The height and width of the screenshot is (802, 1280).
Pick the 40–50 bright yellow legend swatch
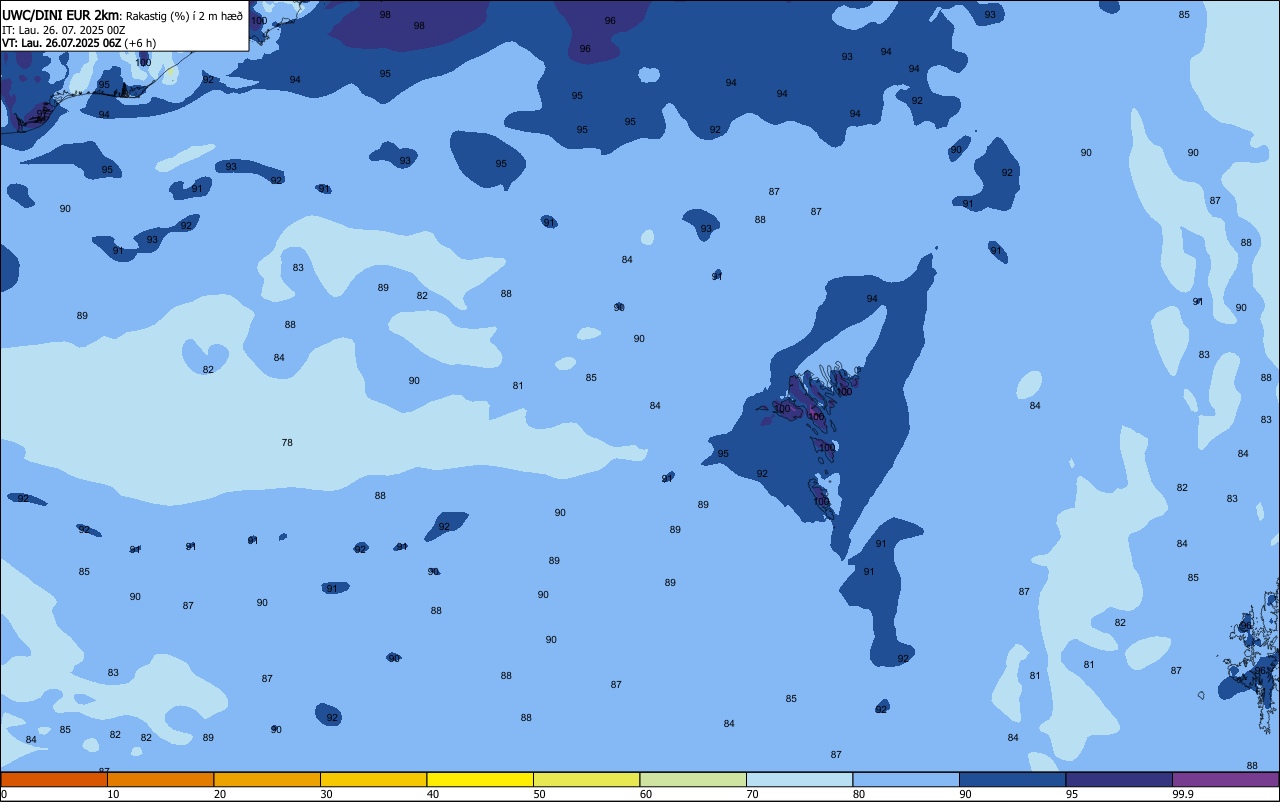tap(480, 779)
